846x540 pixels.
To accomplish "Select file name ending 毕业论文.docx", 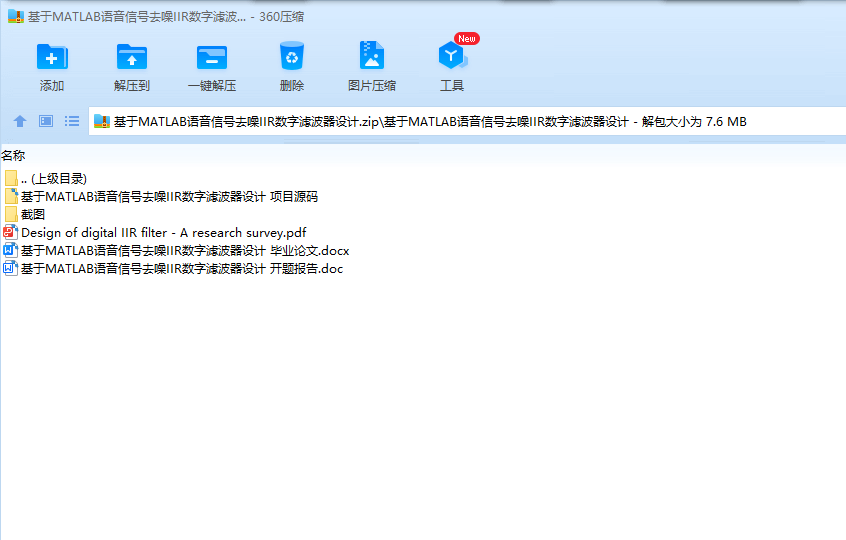I will coord(185,250).
